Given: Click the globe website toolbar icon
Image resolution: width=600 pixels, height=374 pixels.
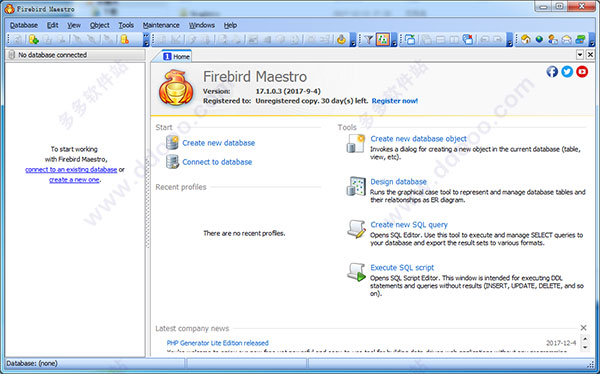Looking at the screenshot, I should click(539, 39).
